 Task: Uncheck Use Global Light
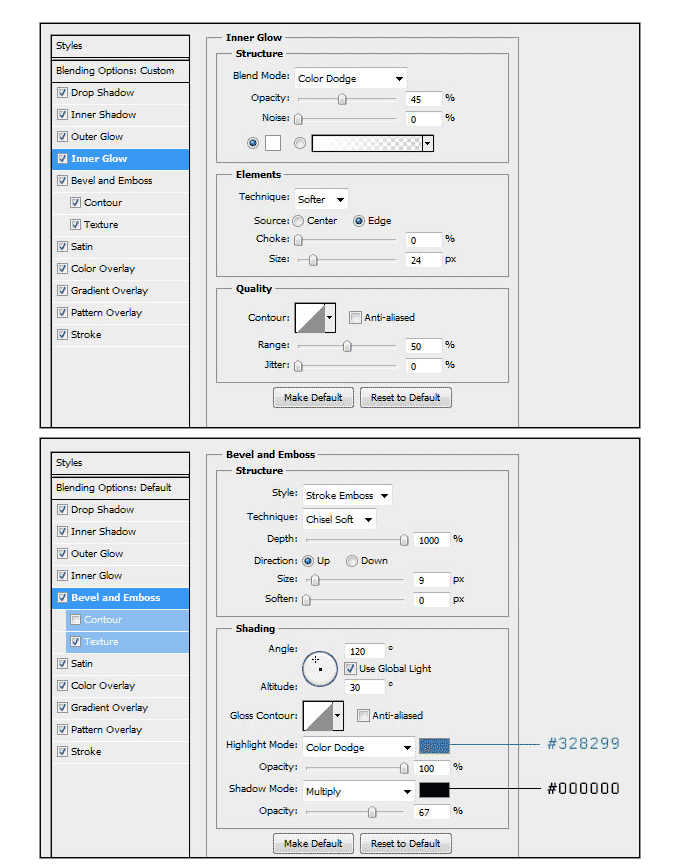pos(350,668)
